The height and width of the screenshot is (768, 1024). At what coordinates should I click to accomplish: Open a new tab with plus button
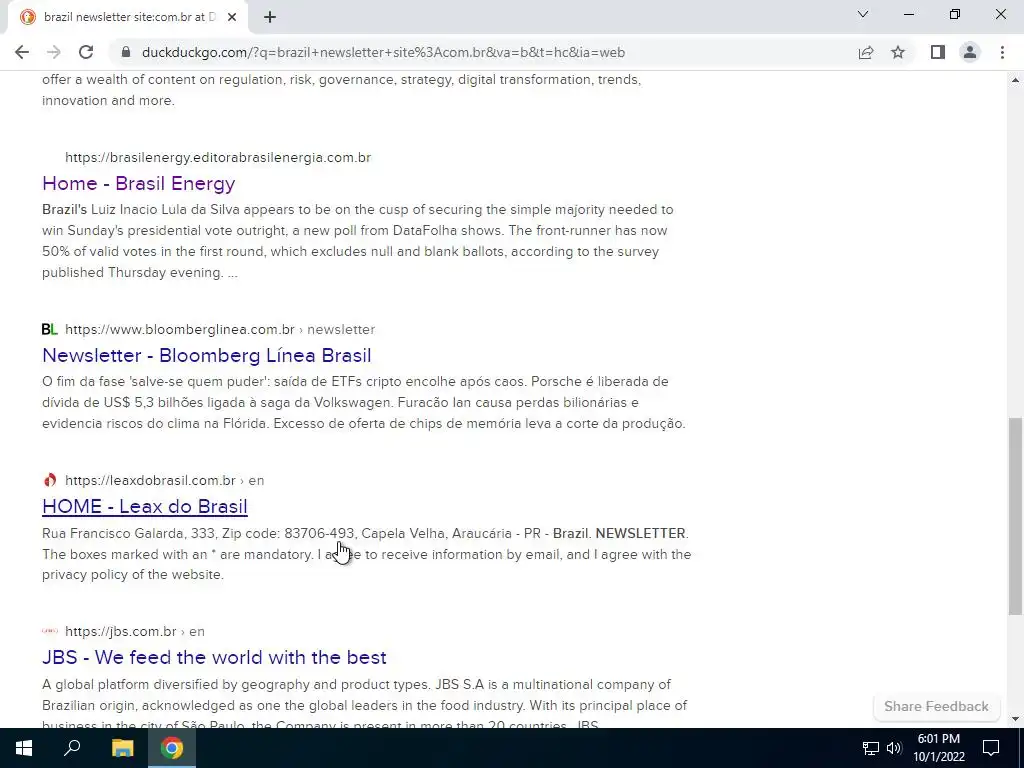(270, 17)
